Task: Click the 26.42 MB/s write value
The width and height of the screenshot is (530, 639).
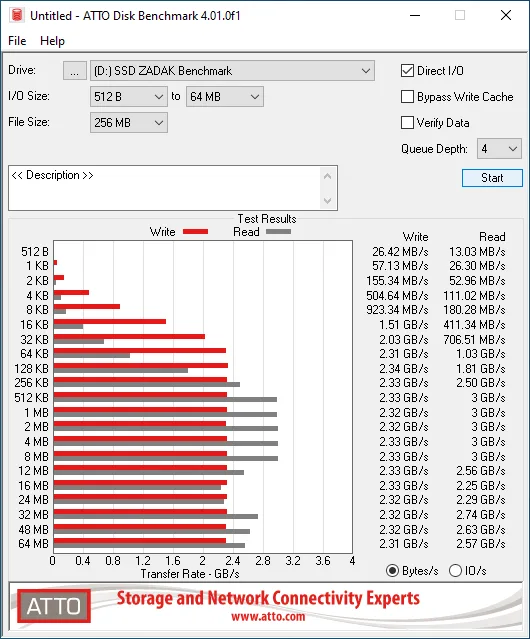Action: tap(400, 251)
